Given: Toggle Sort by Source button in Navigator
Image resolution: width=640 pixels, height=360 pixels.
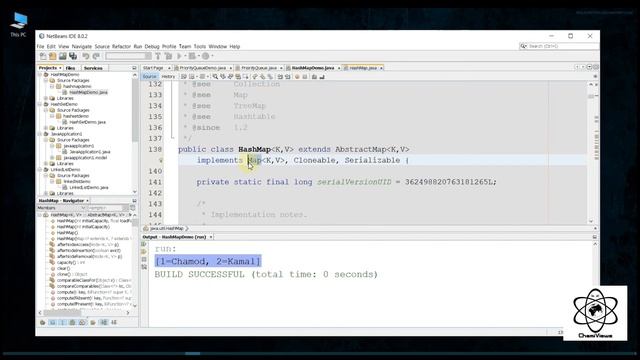Looking at the screenshot, I should tap(114, 322).
